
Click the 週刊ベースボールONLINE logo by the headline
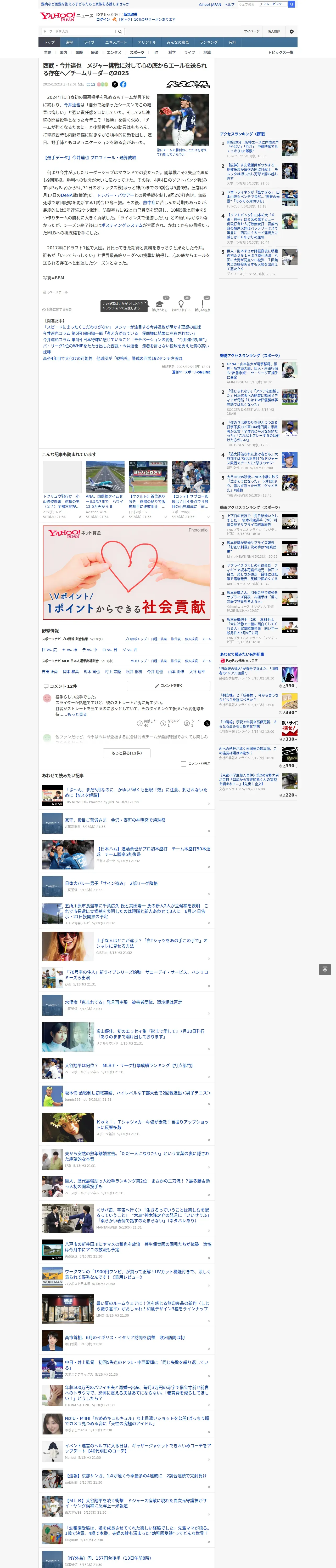point(188,85)
